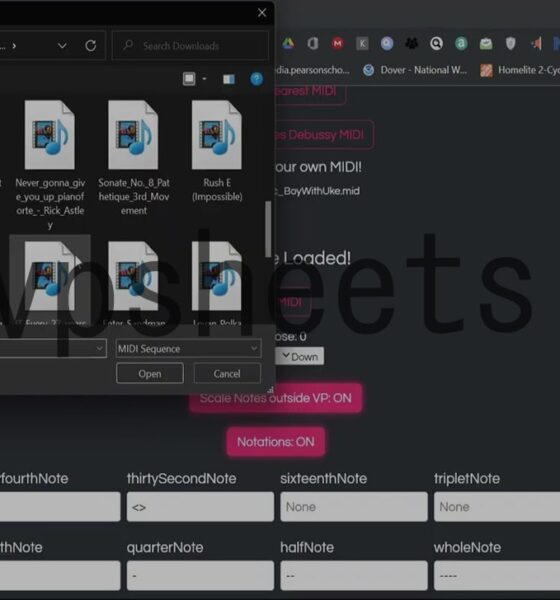Click the quarterNote input field
Screen dimensions: 560x600
point(200,576)
